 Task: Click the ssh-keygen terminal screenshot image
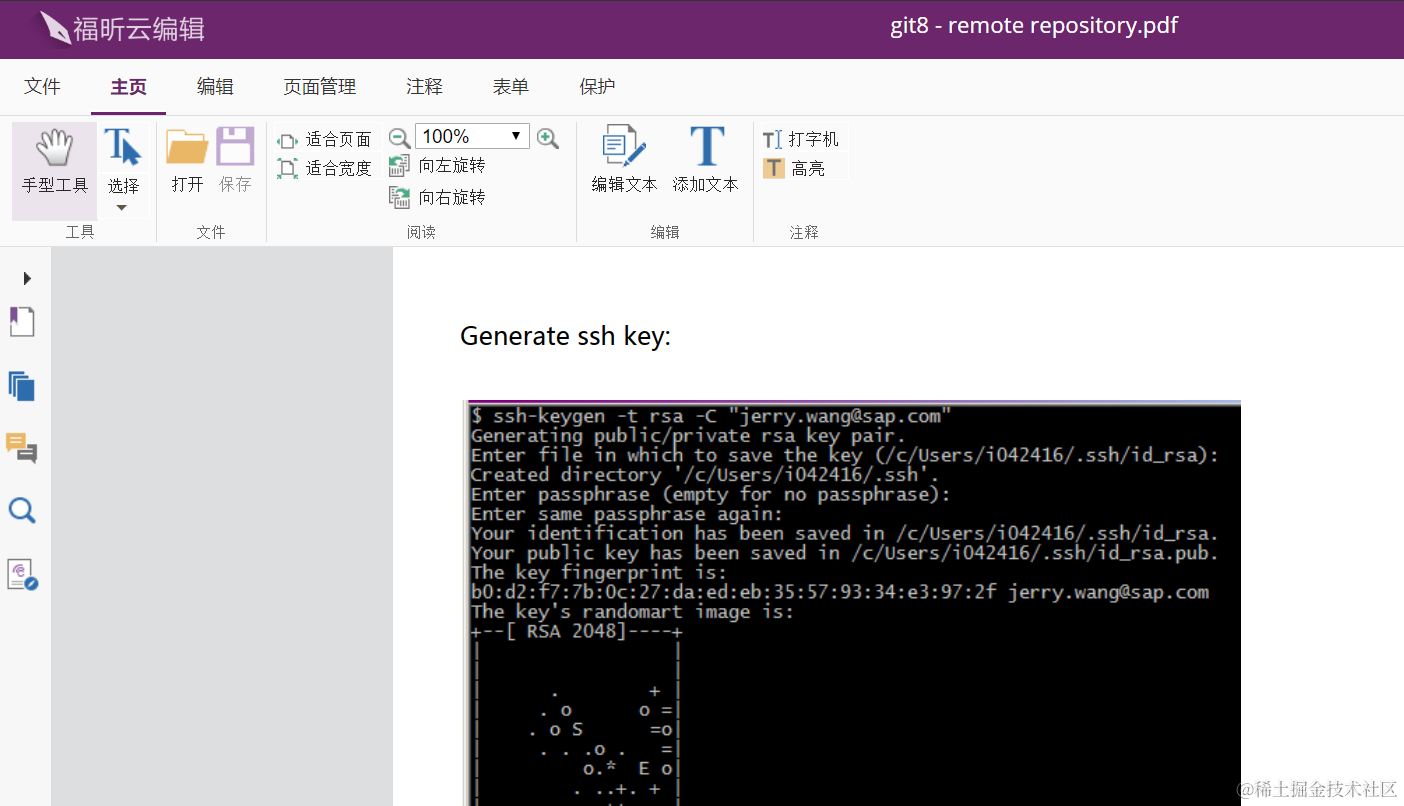point(853,603)
